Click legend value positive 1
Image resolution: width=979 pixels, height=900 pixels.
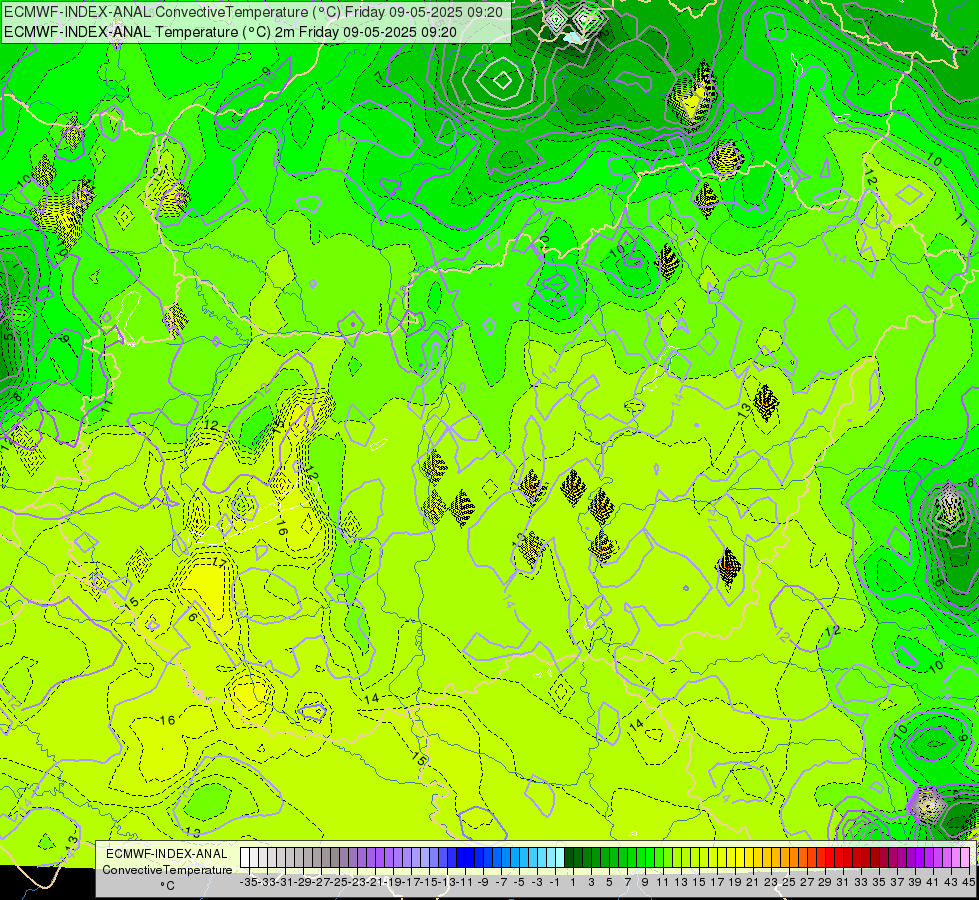pyautogui.click(x=573, y=882)
